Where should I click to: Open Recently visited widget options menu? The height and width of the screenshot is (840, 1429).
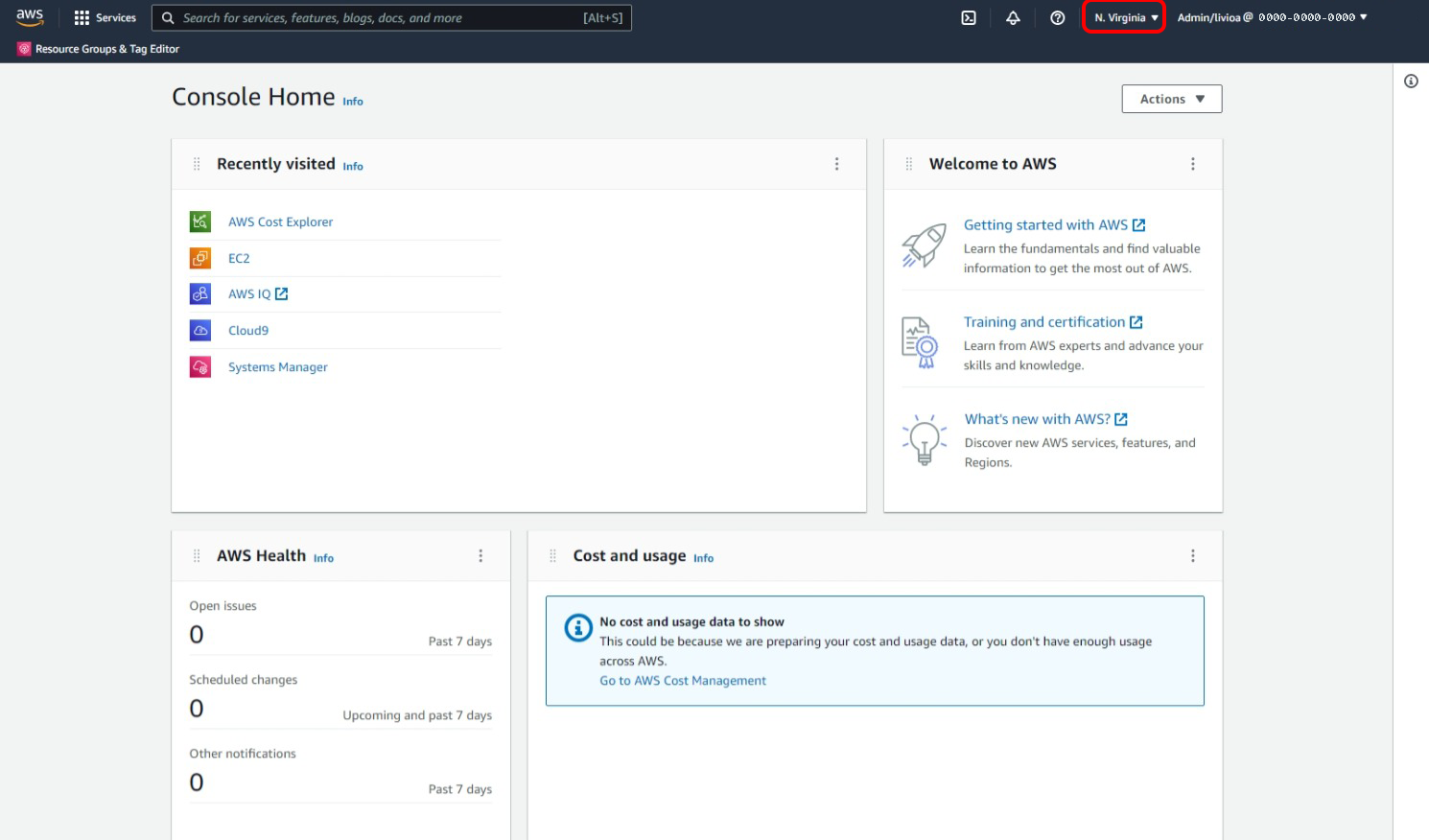click(837, 164)
